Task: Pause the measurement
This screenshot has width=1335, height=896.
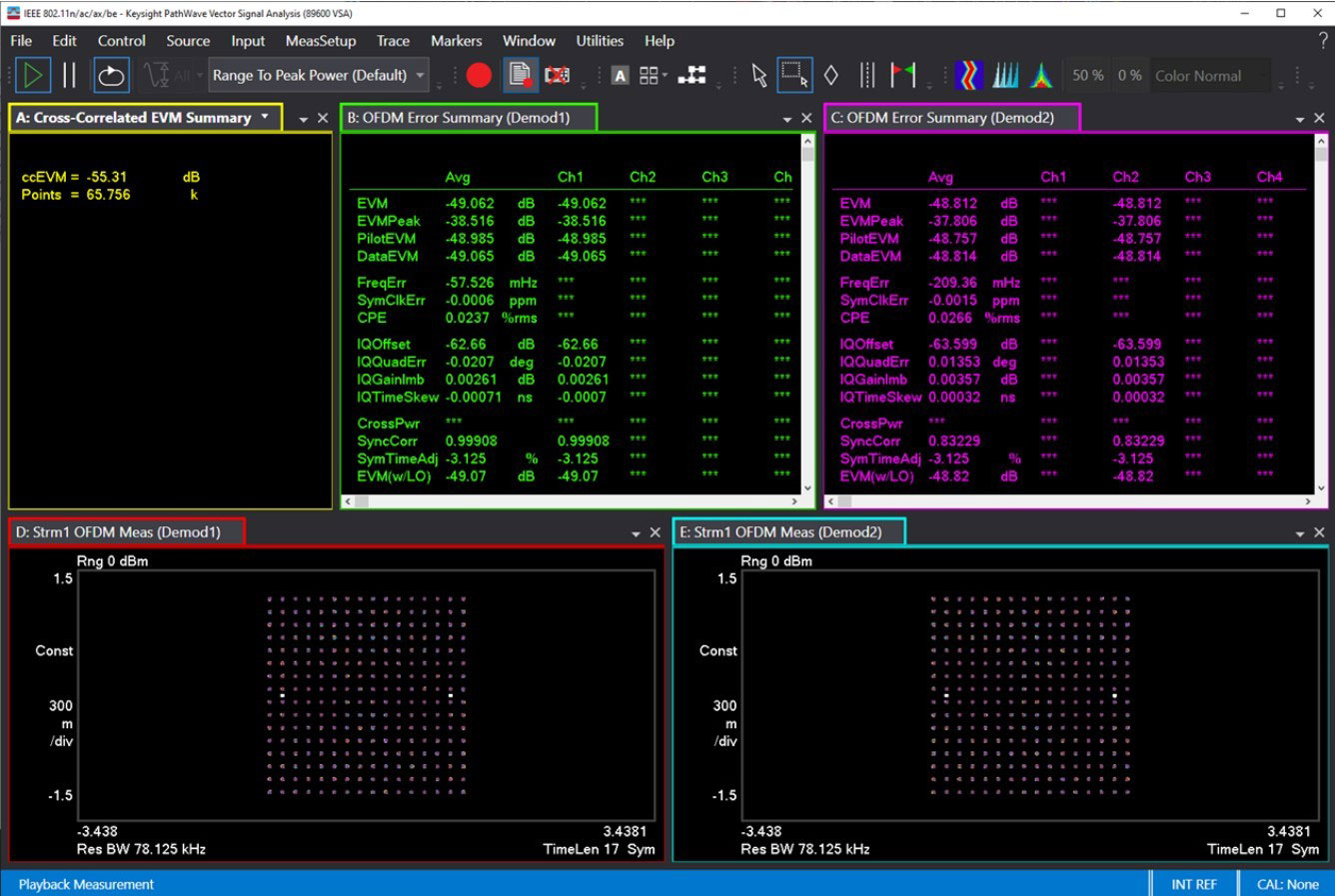Action: [69, 75]
